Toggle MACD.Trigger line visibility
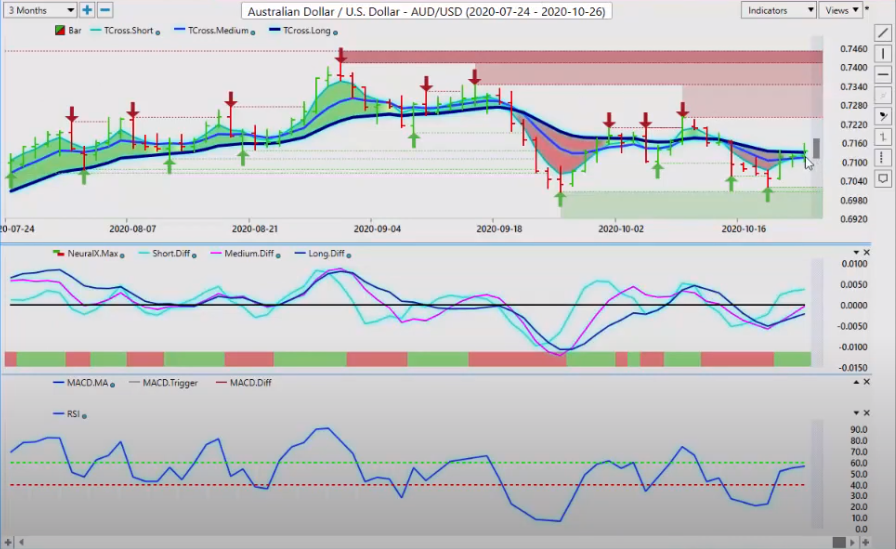This screenshot has height=549, width=896. coord(163,383)
